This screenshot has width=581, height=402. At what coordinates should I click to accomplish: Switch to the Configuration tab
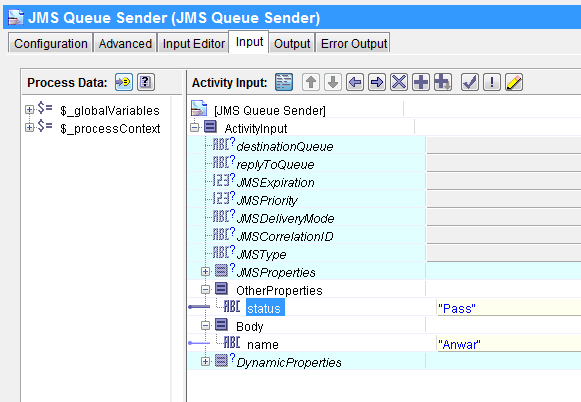click(50, 43)
